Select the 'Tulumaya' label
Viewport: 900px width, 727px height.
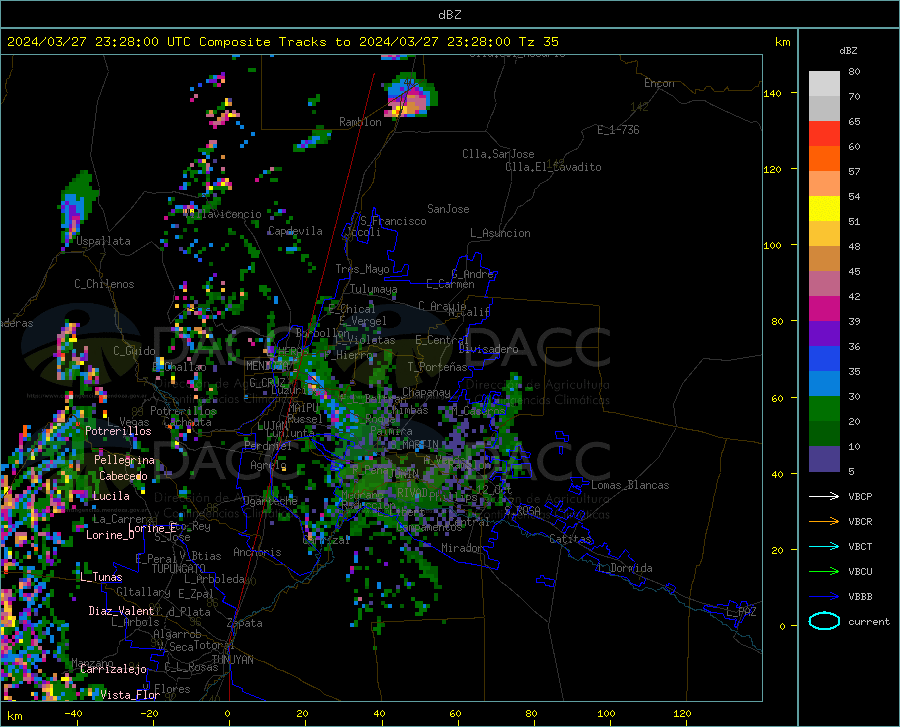tap(374, 289)
